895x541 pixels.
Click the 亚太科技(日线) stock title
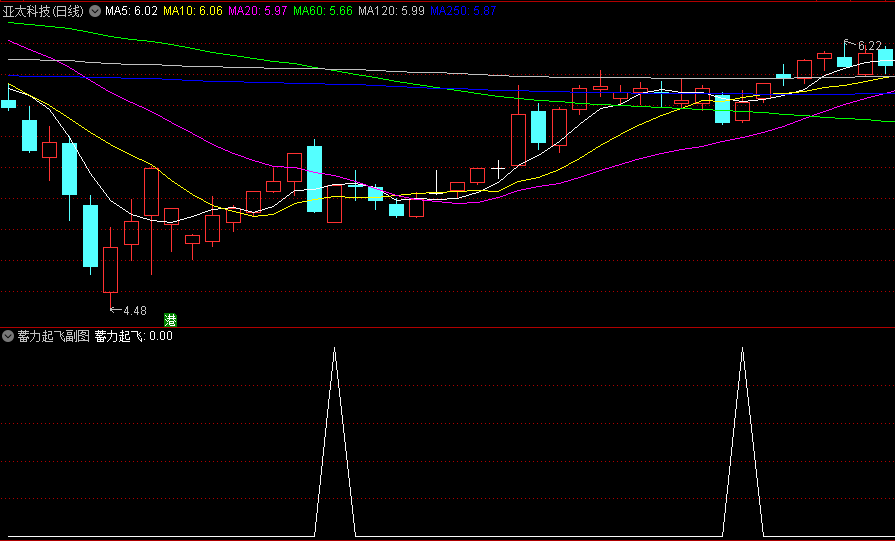click(x=43, y=11)
